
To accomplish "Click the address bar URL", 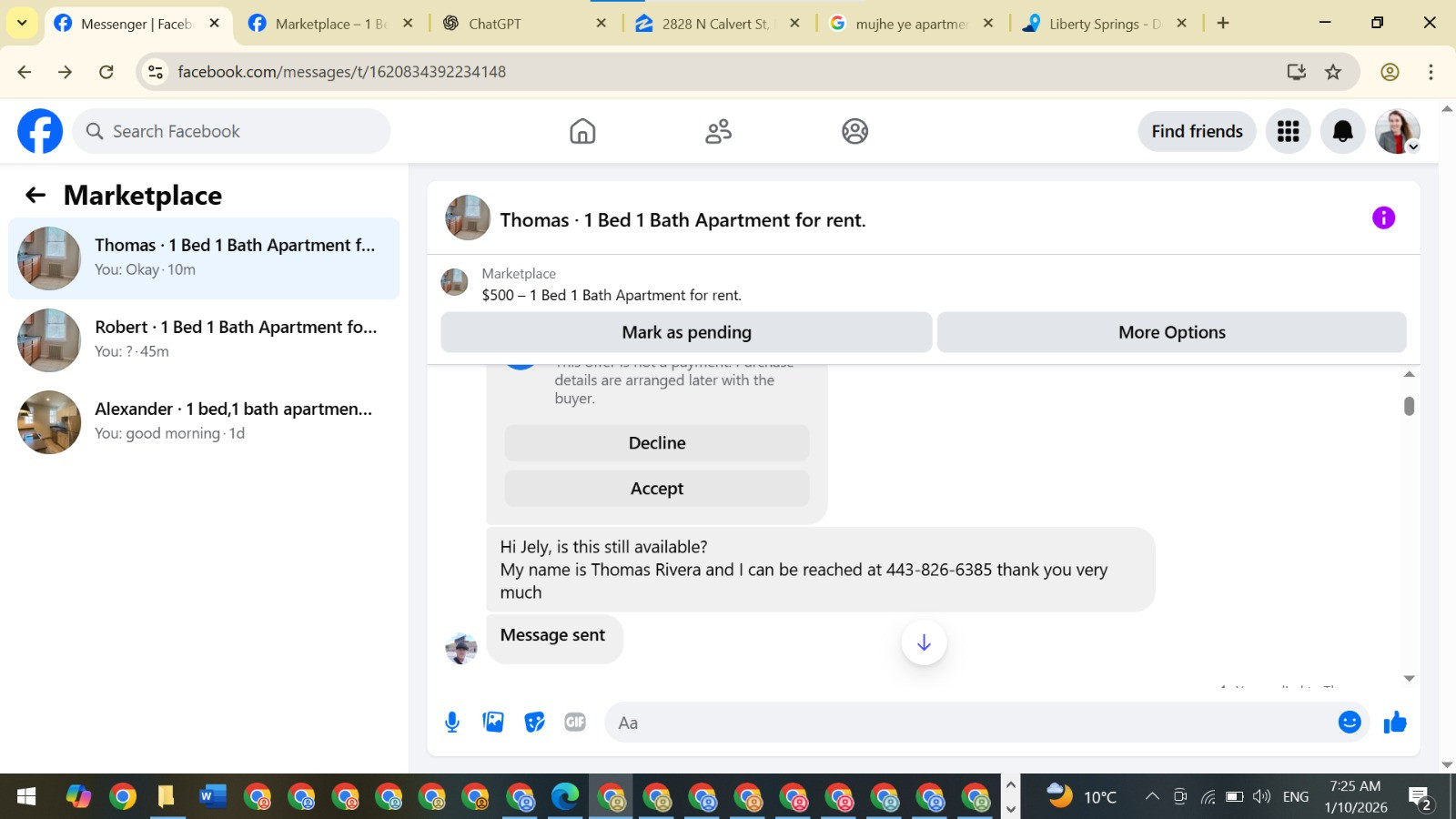I will 341,72.
